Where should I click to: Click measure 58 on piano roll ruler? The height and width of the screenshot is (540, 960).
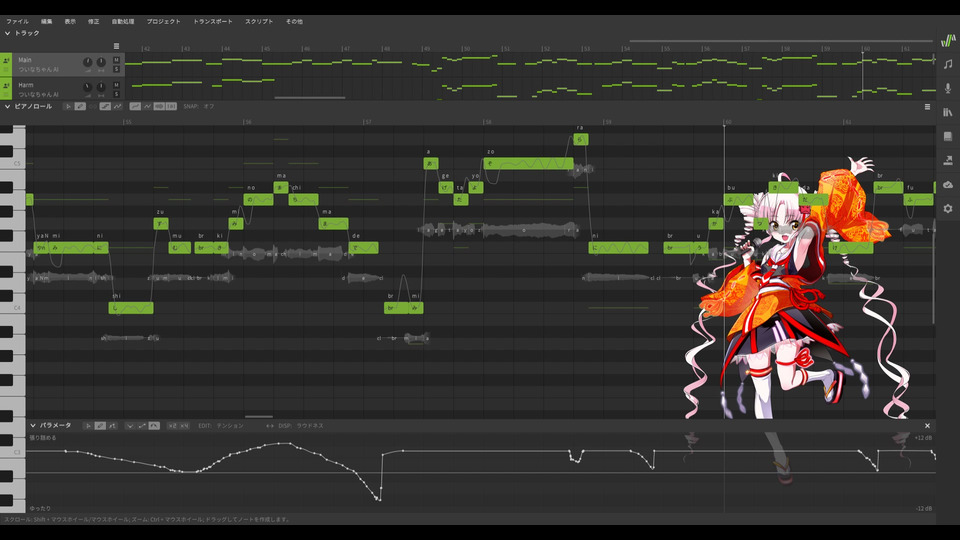tap(487, 122)
